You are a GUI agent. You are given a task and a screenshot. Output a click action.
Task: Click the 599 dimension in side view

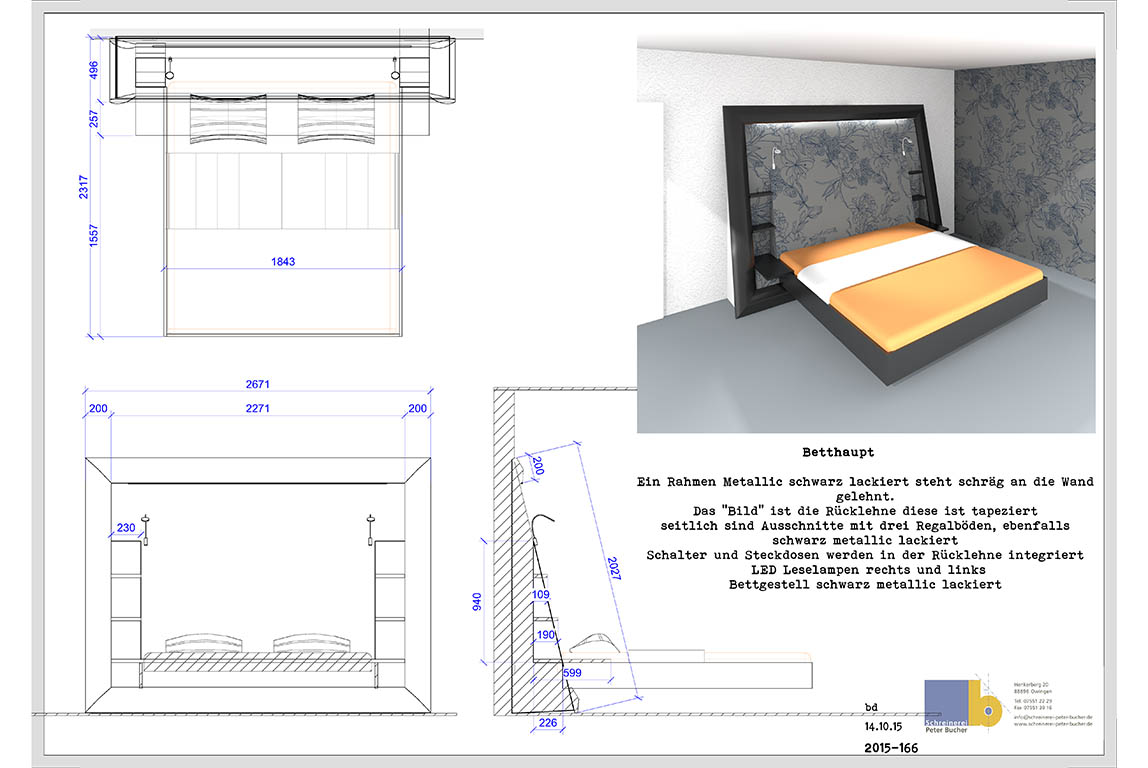click(x=573, y=673)
